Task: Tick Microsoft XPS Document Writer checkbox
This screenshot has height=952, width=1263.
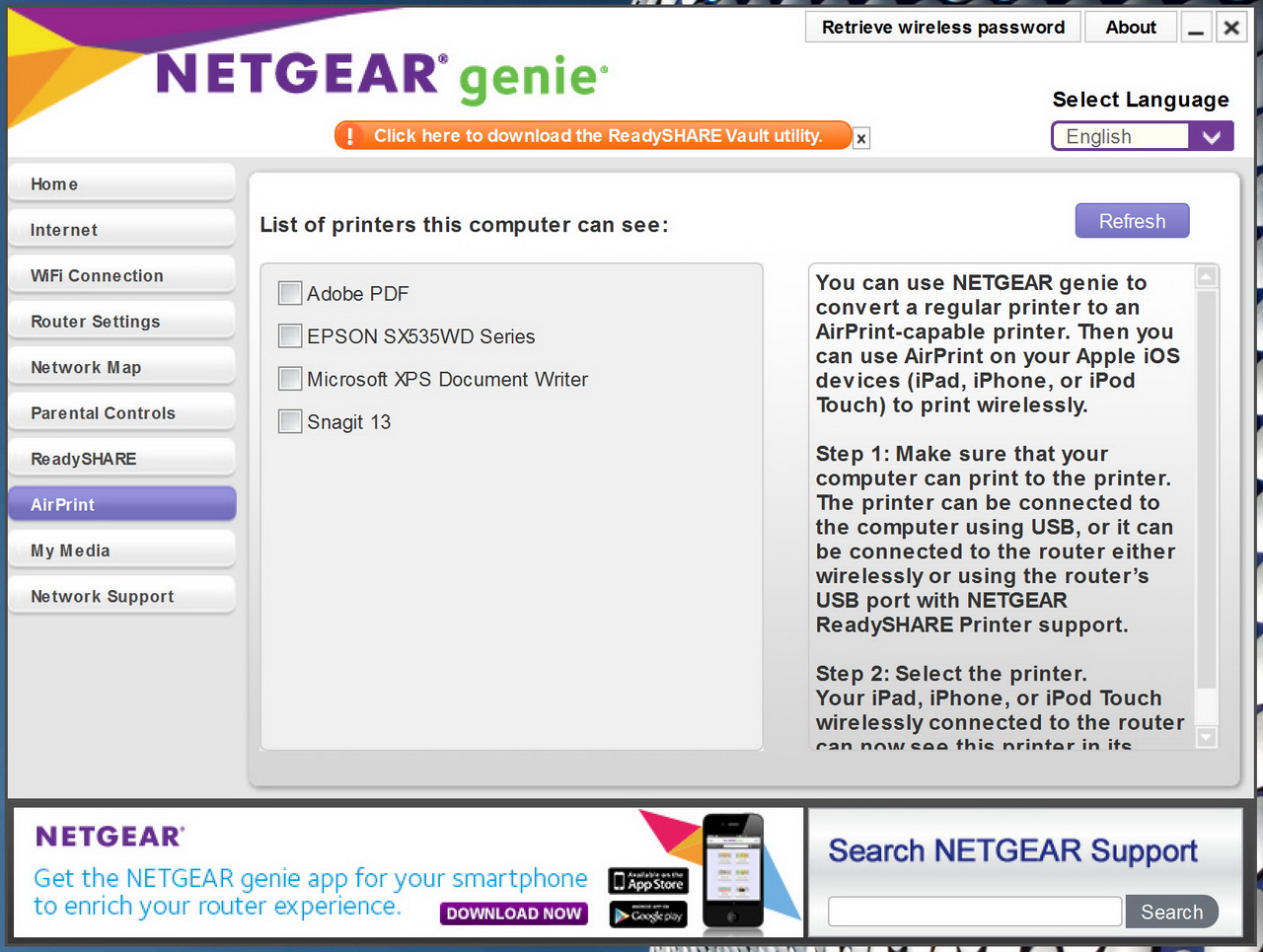Action: pyautogui.click(x=290, y=379)
